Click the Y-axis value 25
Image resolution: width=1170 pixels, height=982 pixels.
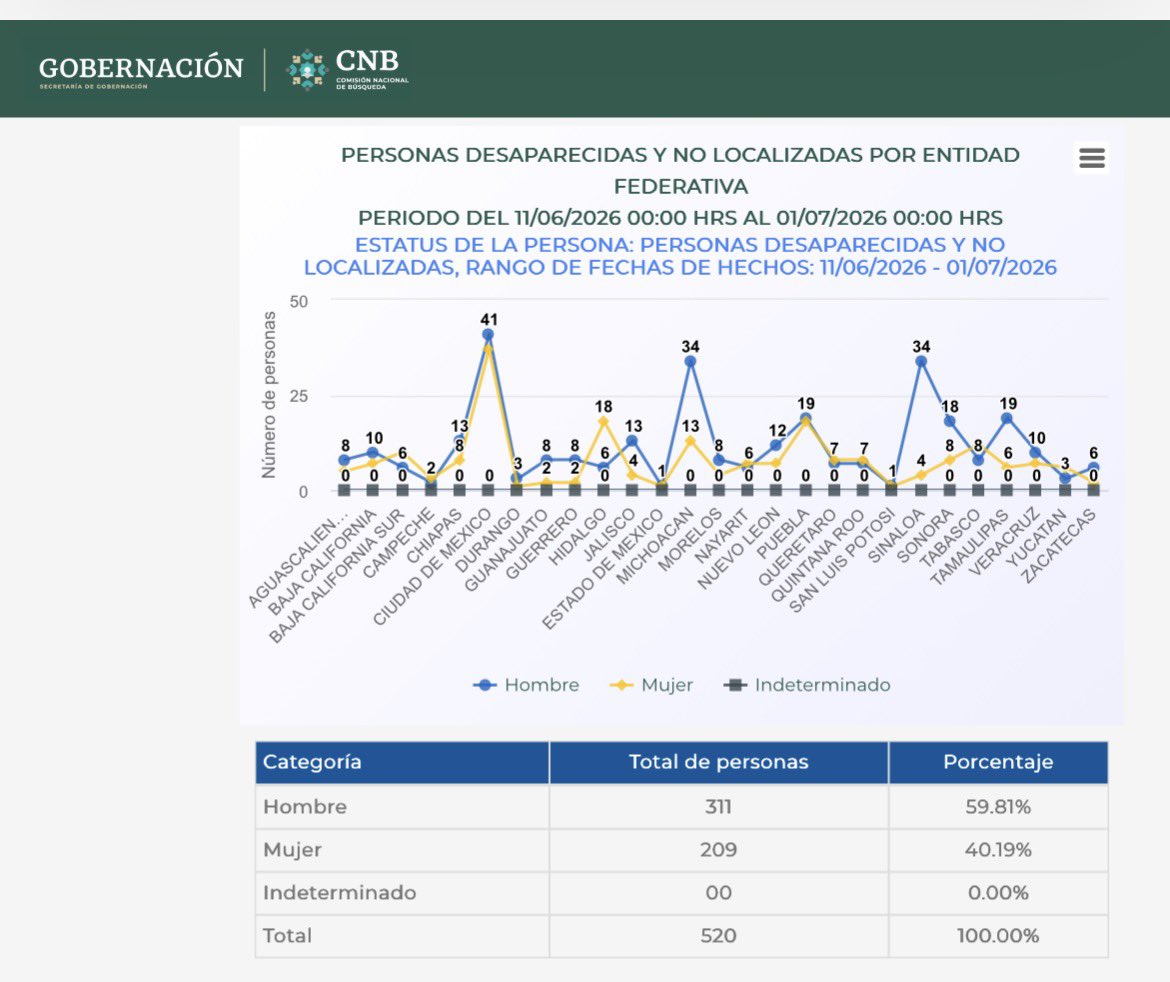pyautogui.click(x=298, y=396)
